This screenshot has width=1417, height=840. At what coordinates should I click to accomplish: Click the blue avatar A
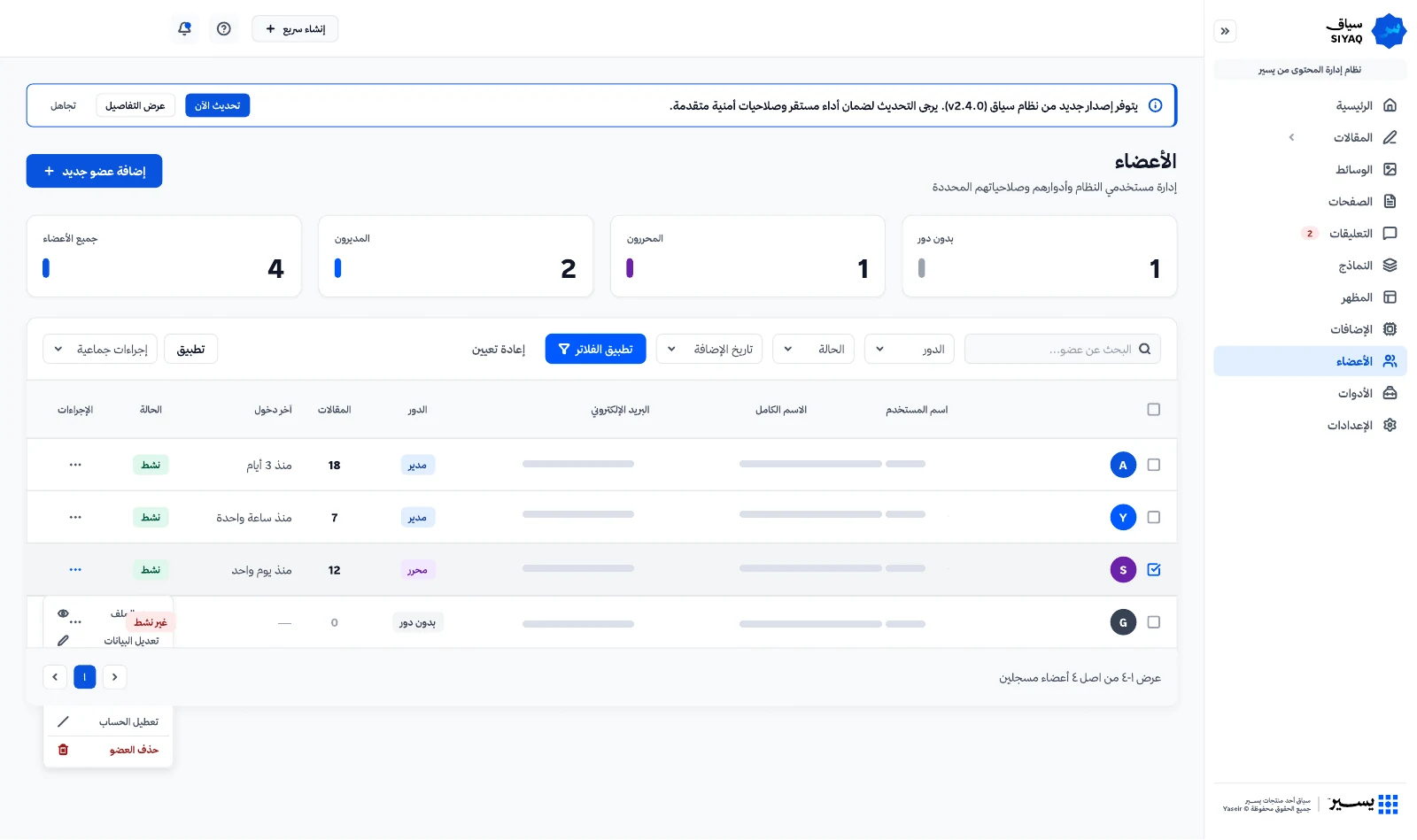[1123, 465]
